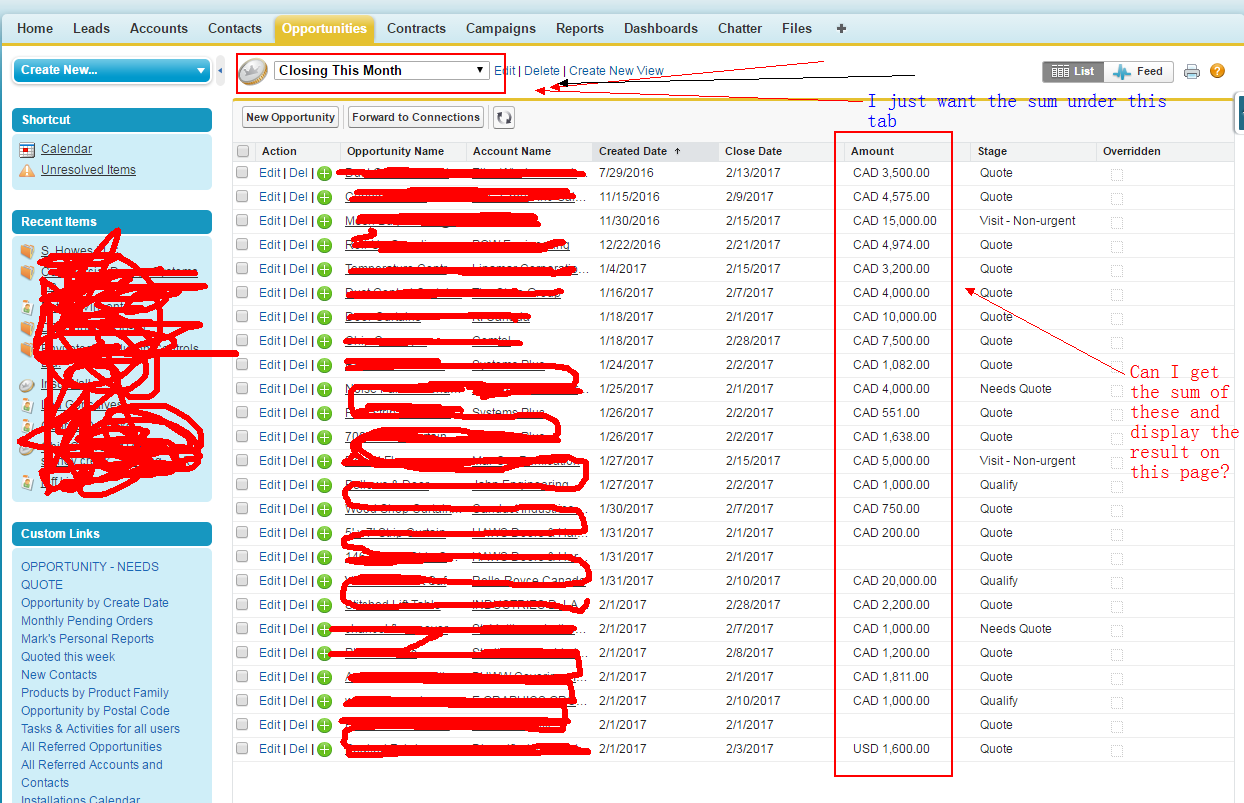Click the plus tab to view all tabs
This screenshot has width=1244, height=803.
(x=841, y=29)
